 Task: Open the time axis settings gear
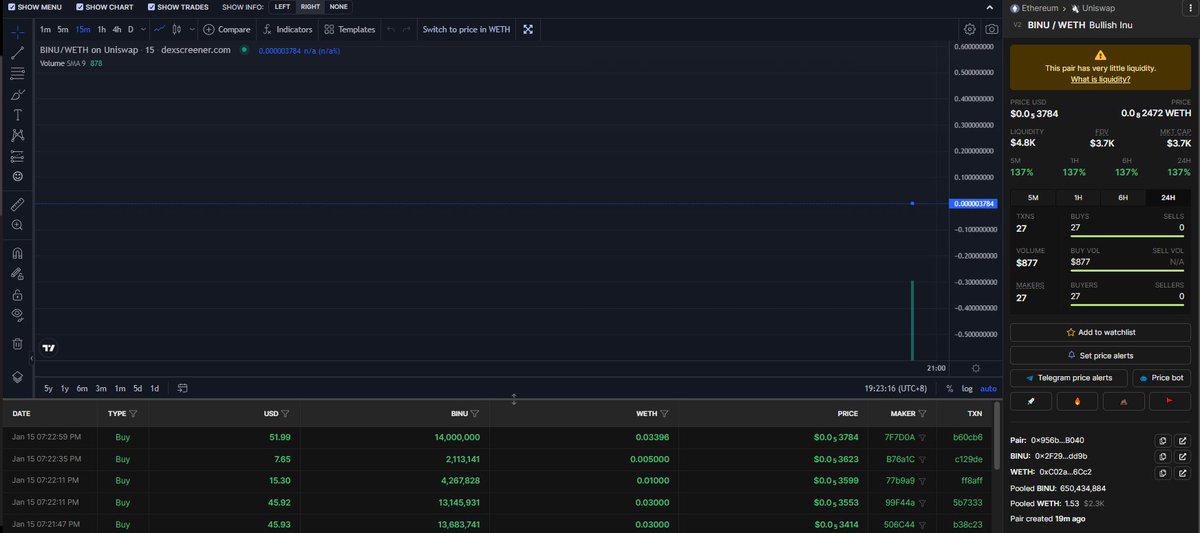click(976, 368)
